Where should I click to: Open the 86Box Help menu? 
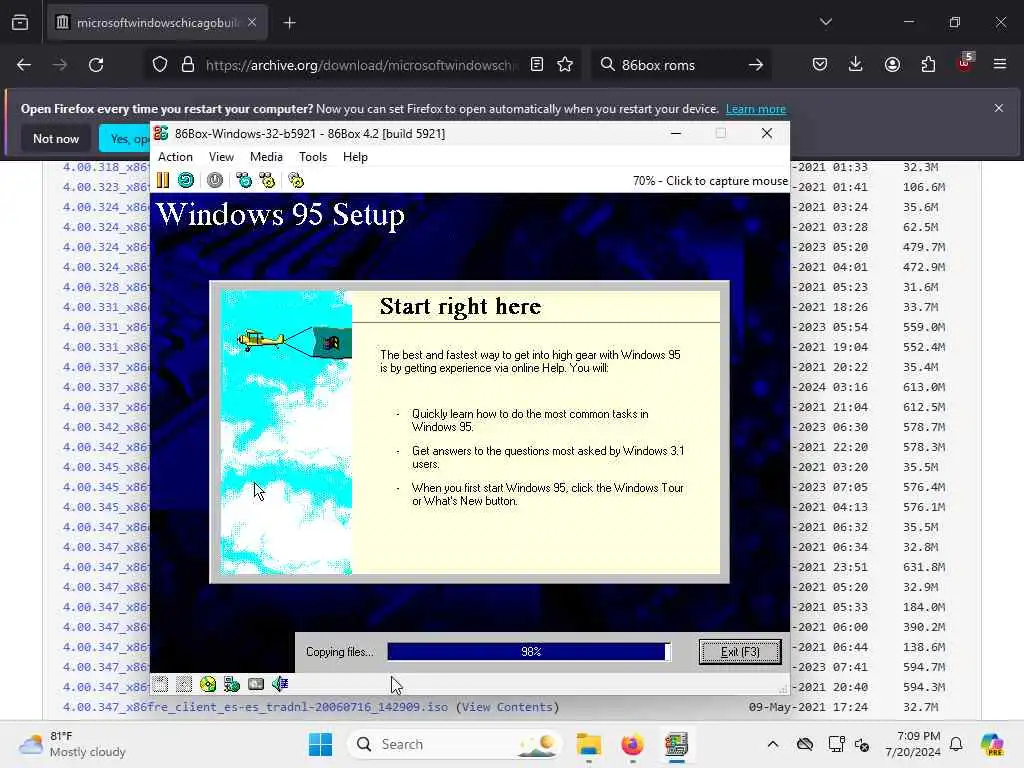tap(355, 157)
